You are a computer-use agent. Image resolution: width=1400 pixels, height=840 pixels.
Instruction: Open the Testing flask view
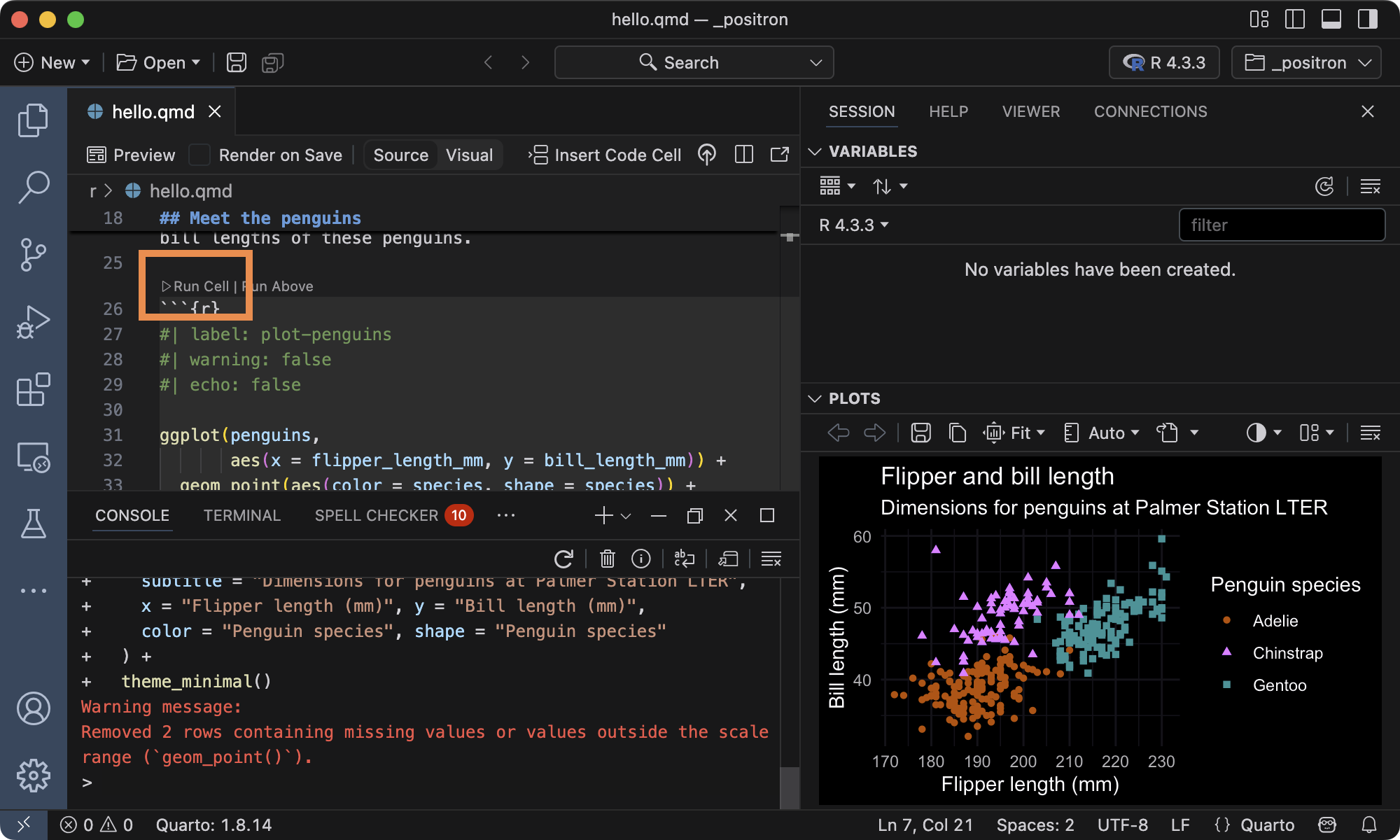pos(33,524)
